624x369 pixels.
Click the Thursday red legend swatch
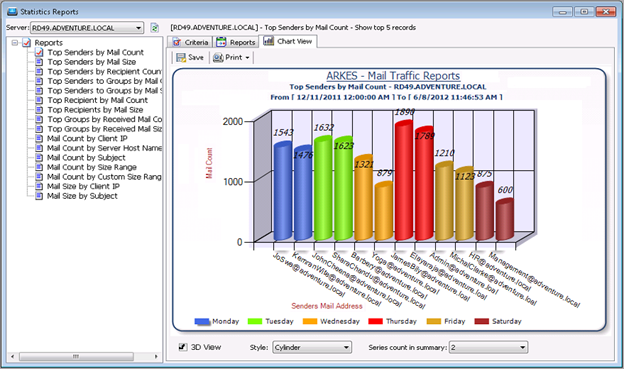click(375, 321)
